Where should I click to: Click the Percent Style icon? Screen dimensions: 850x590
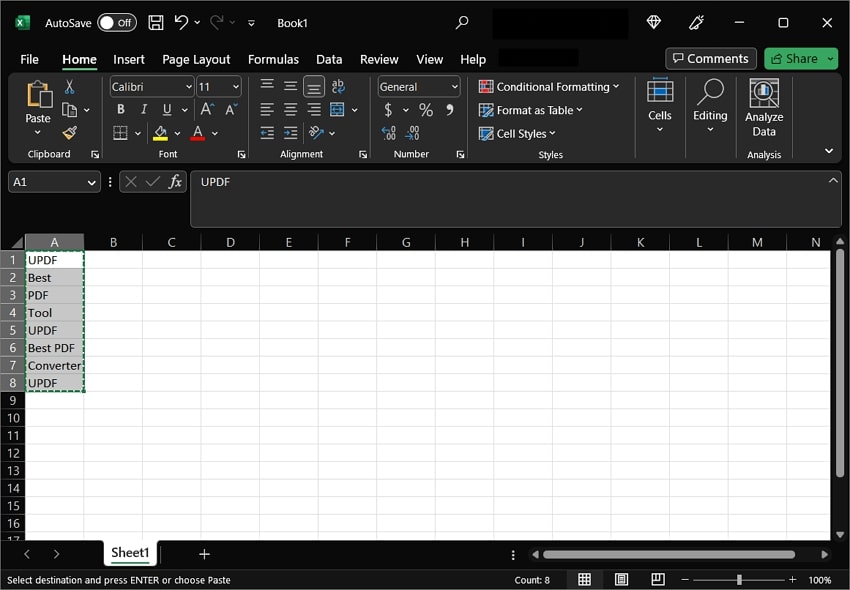tap(426, 110)
